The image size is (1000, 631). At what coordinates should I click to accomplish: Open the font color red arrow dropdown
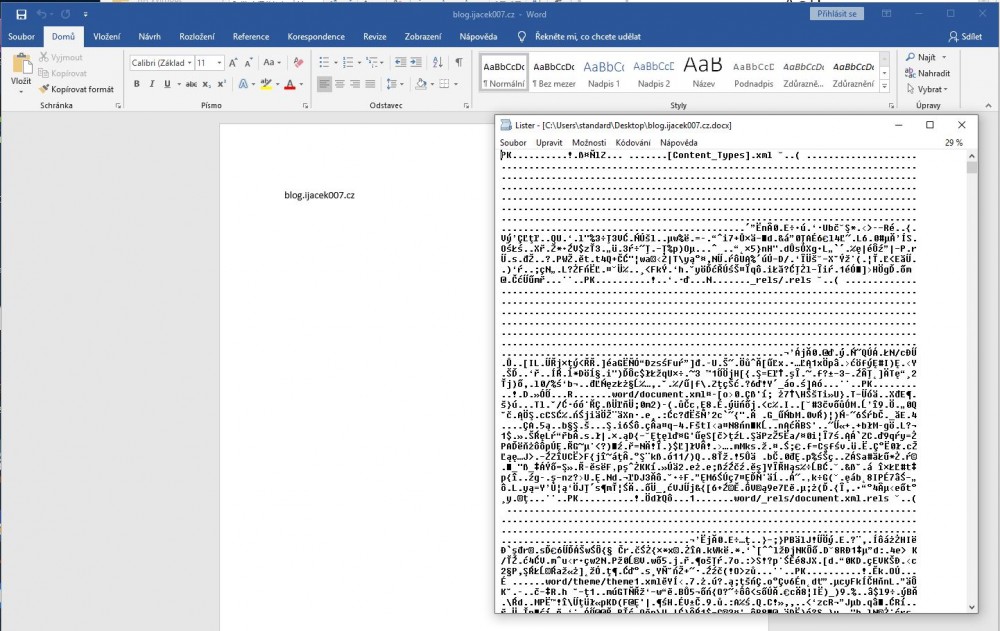tap(301, 84)
